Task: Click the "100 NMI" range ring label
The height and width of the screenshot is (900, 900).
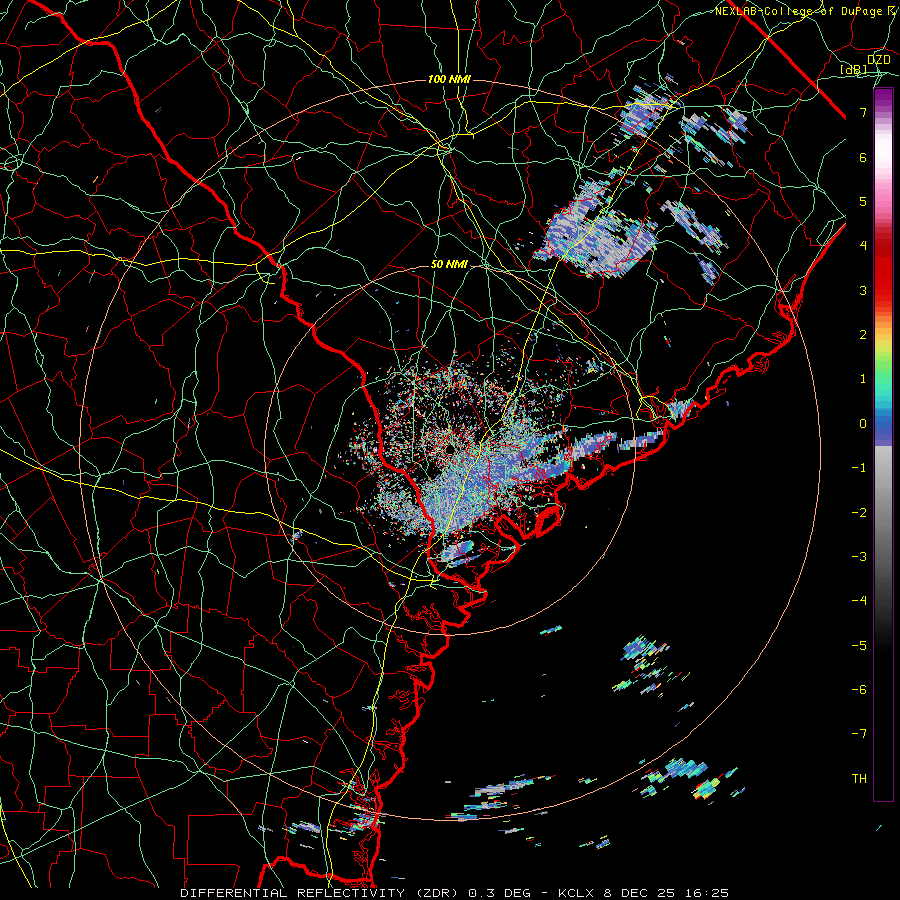Action: tap(449, 79)
